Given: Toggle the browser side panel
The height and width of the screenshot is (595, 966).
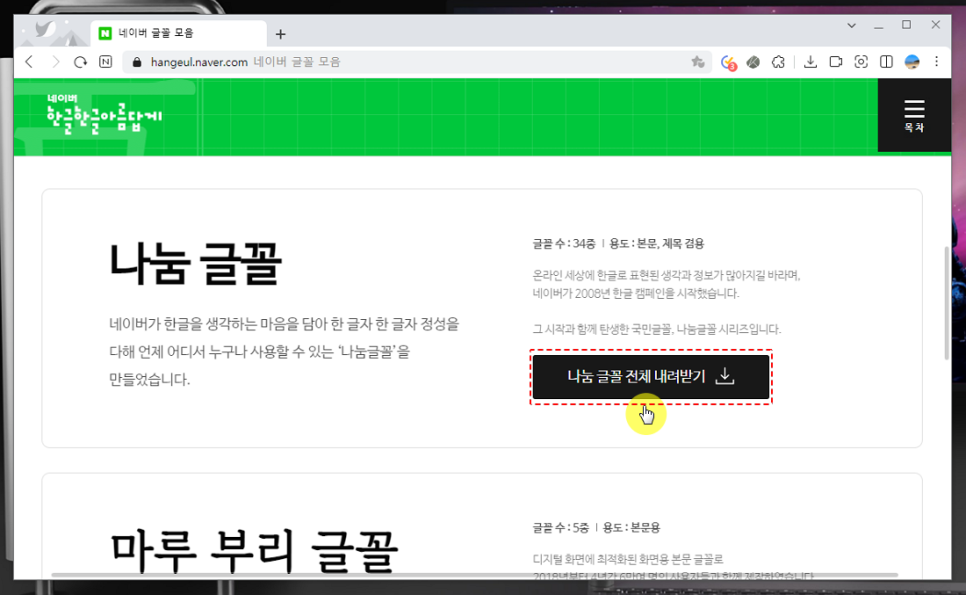Looking at the screenshot, I should coord(886,62).
